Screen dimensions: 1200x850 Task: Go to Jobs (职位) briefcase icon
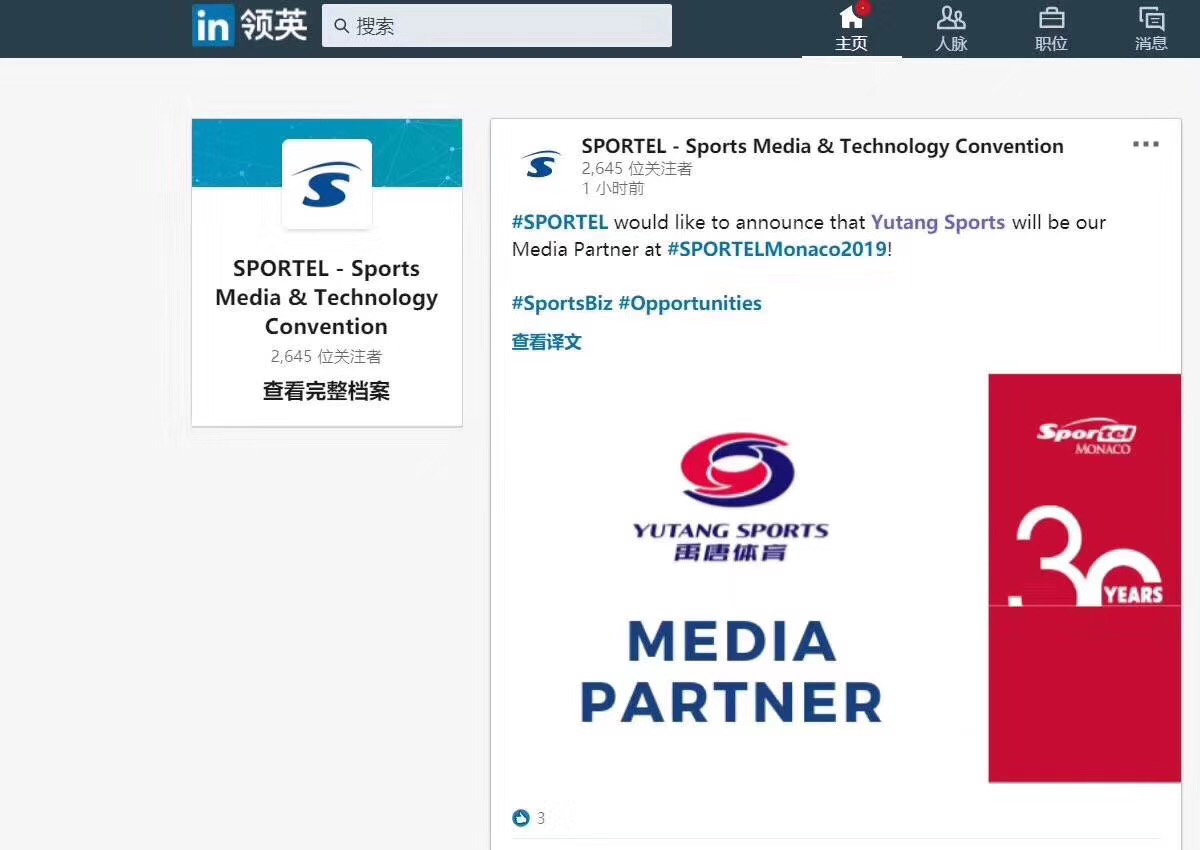coord(1051,28)
